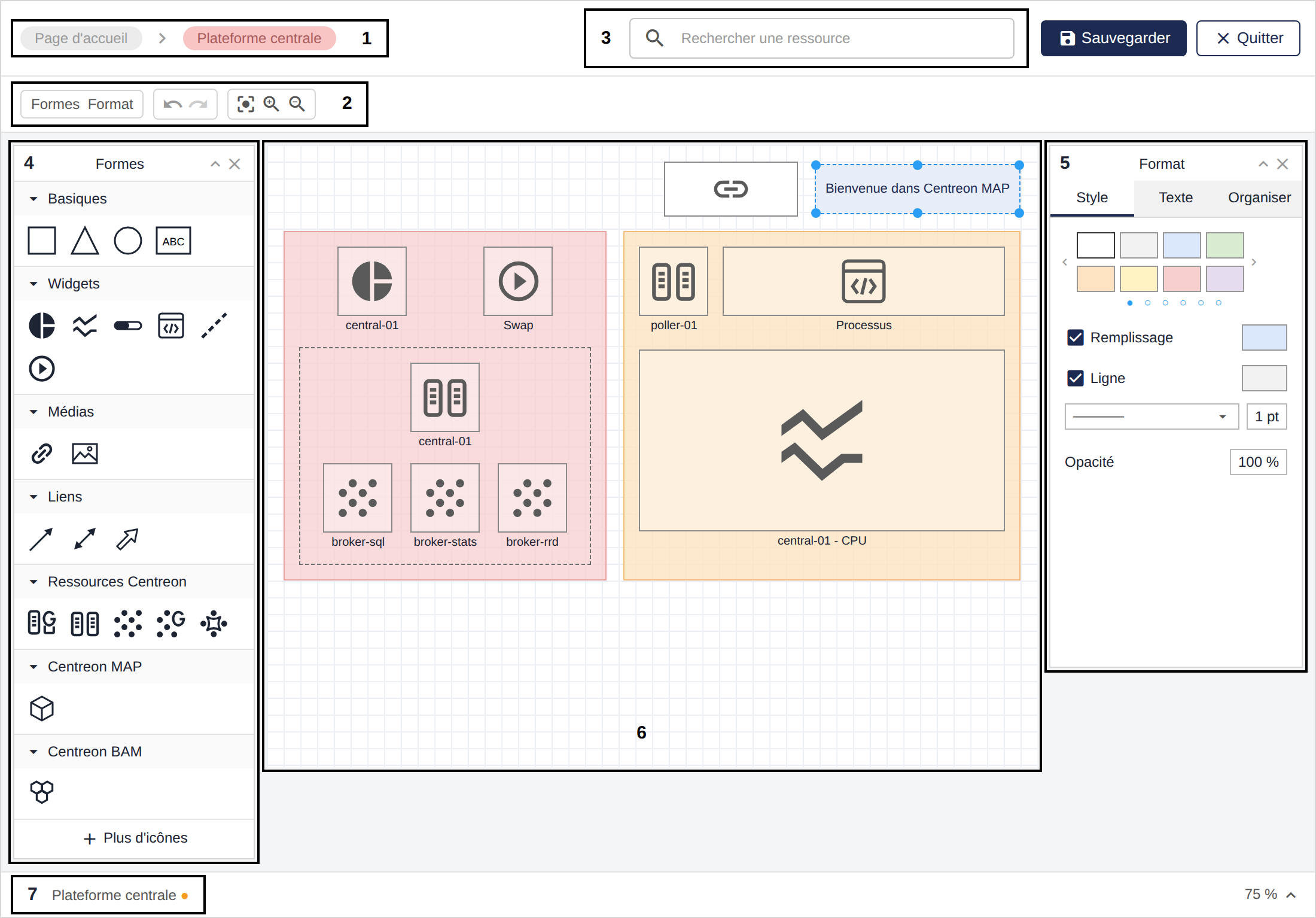Open the line style dropdown
The width and height of the screenshot is (1316, 918).
[1151, 417]
